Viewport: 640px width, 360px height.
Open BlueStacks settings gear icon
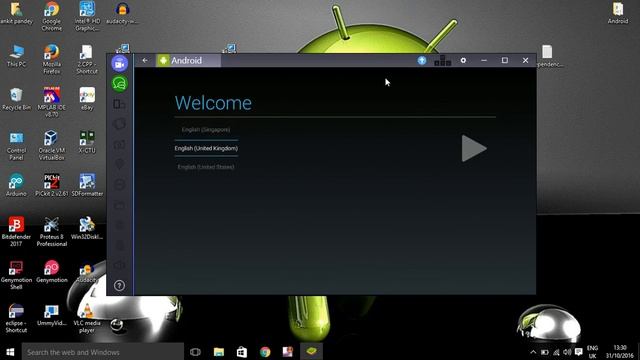pyautogui.click(x=463, y=60)
